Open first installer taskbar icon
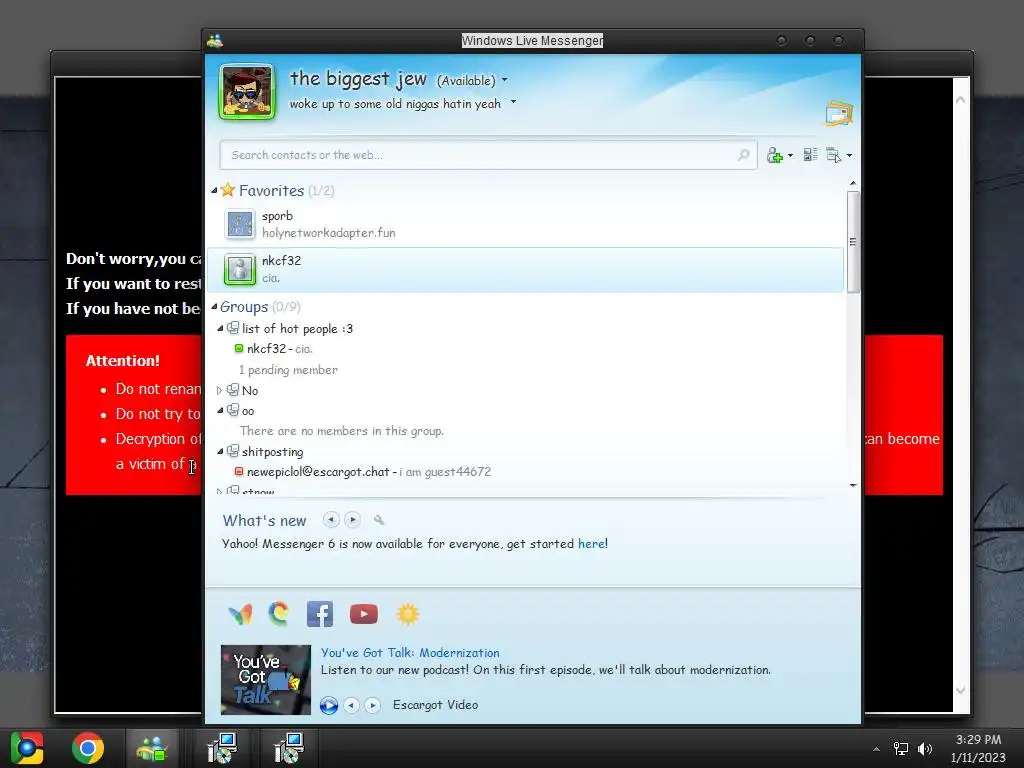 click(x=222, y=748)
